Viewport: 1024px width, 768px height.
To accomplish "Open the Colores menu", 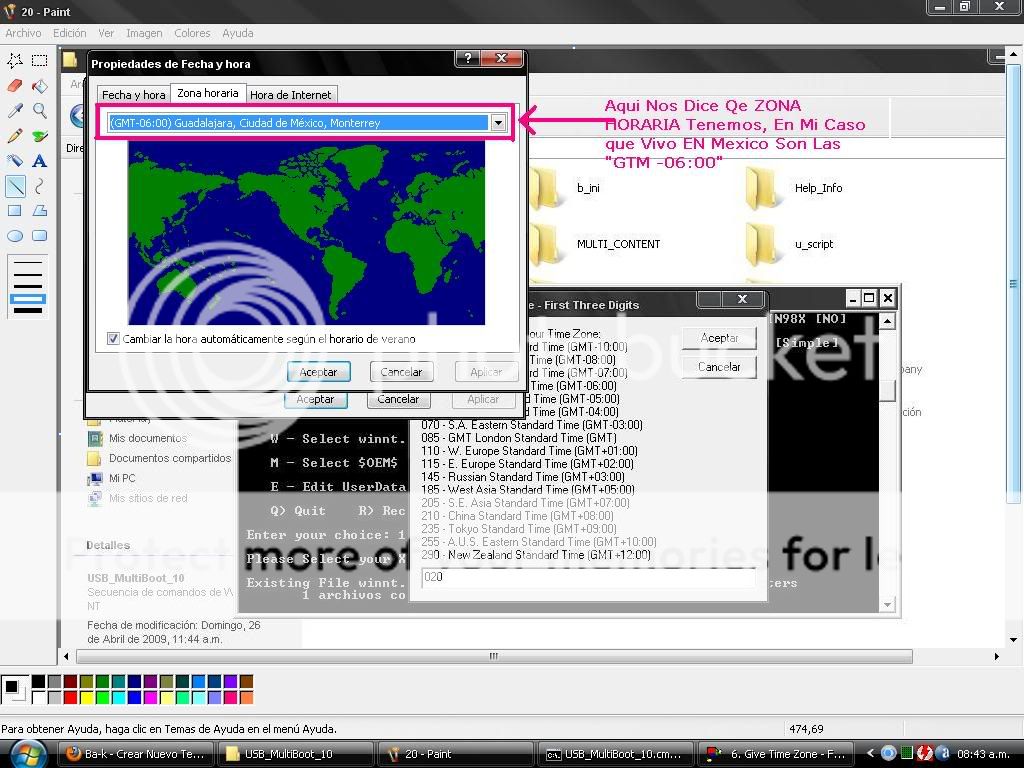I will tap(192, 33).
